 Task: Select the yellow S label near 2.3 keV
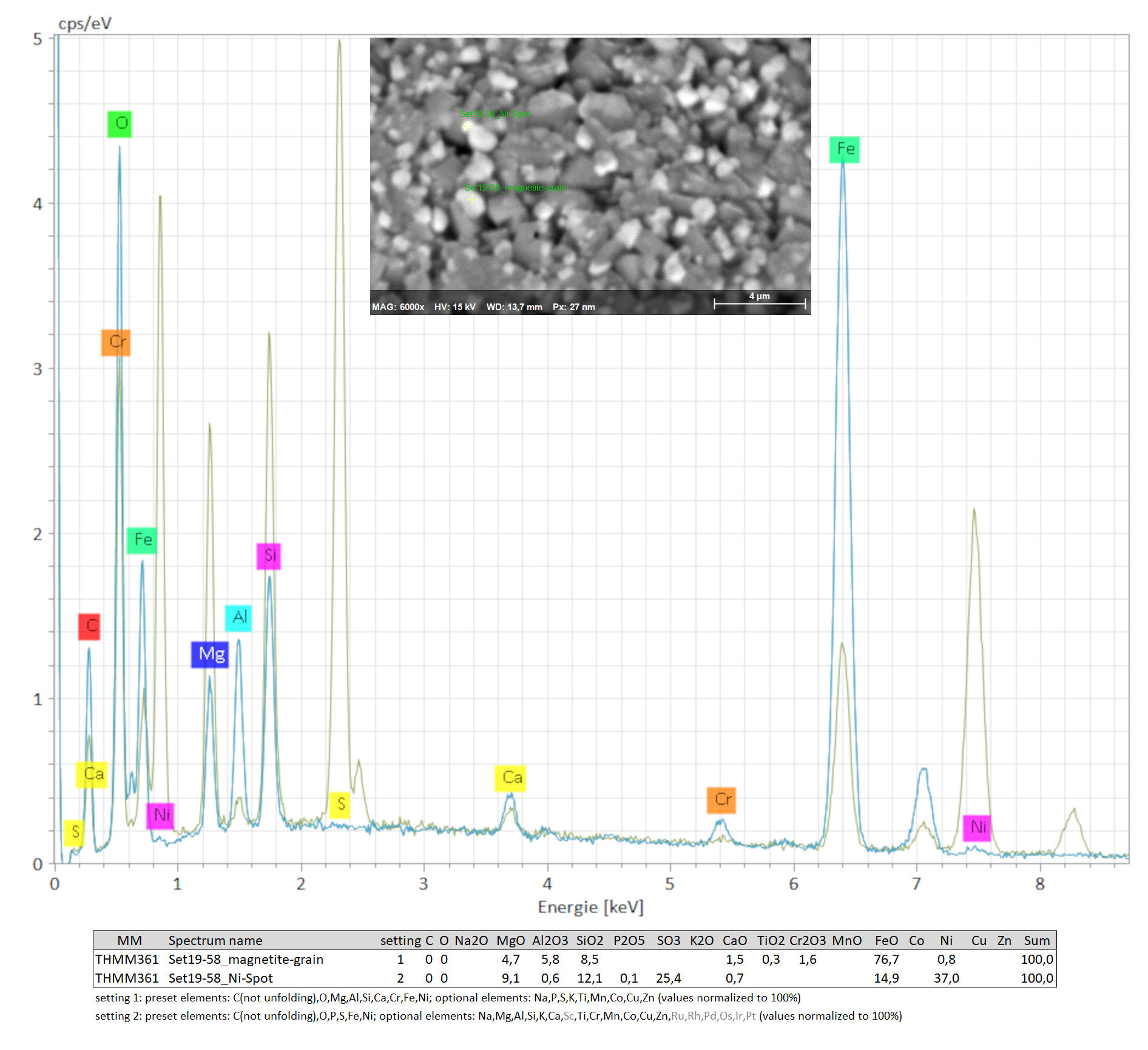pyautogui.click(x=340, y=805)
